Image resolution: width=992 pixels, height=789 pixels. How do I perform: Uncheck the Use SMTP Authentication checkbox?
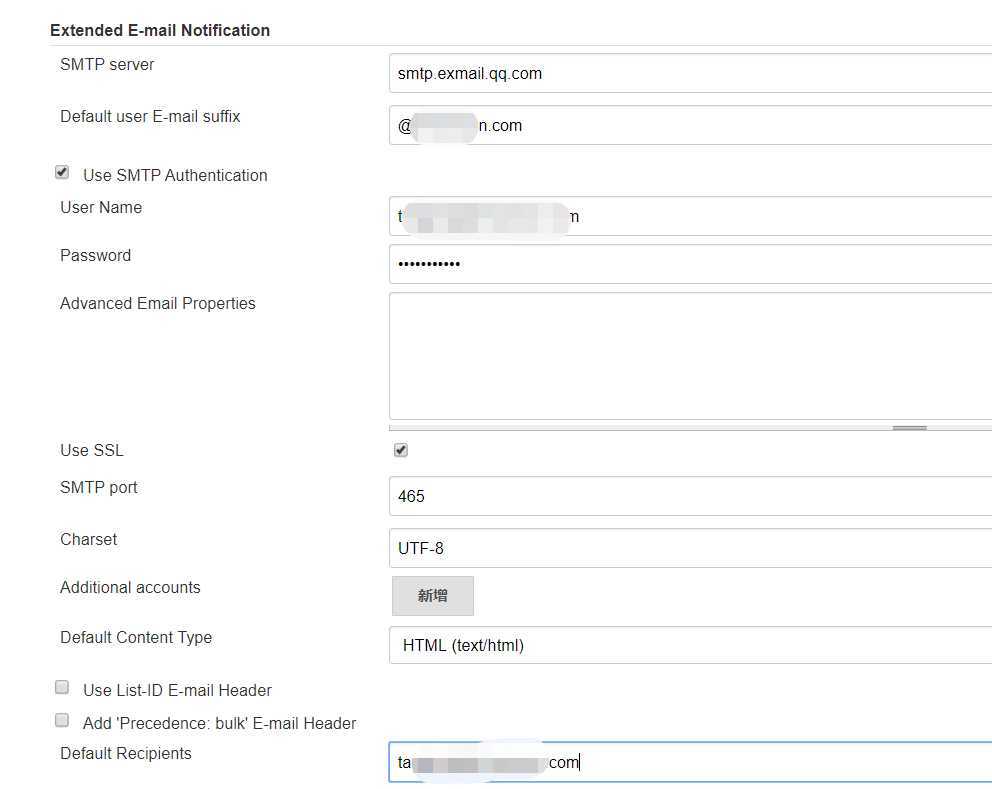[62, 173]
